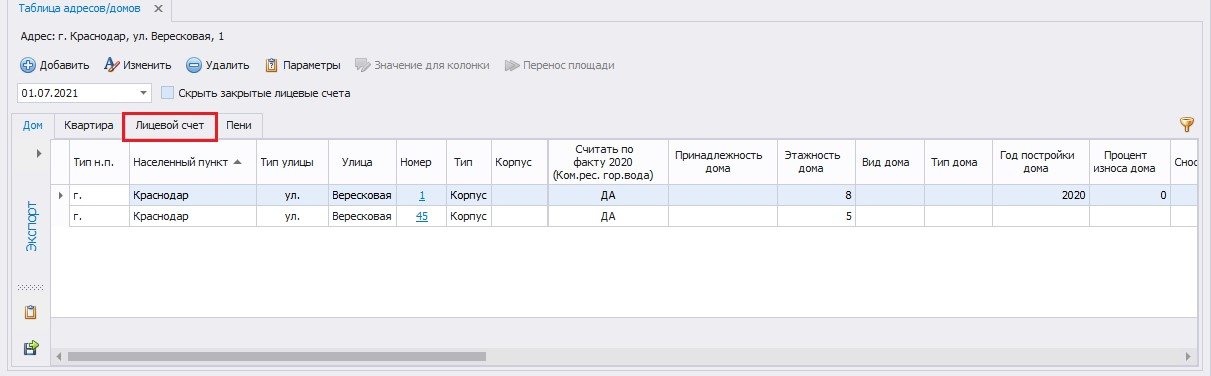Switch to the Лицевой счет tab

[x=170, y=126]
